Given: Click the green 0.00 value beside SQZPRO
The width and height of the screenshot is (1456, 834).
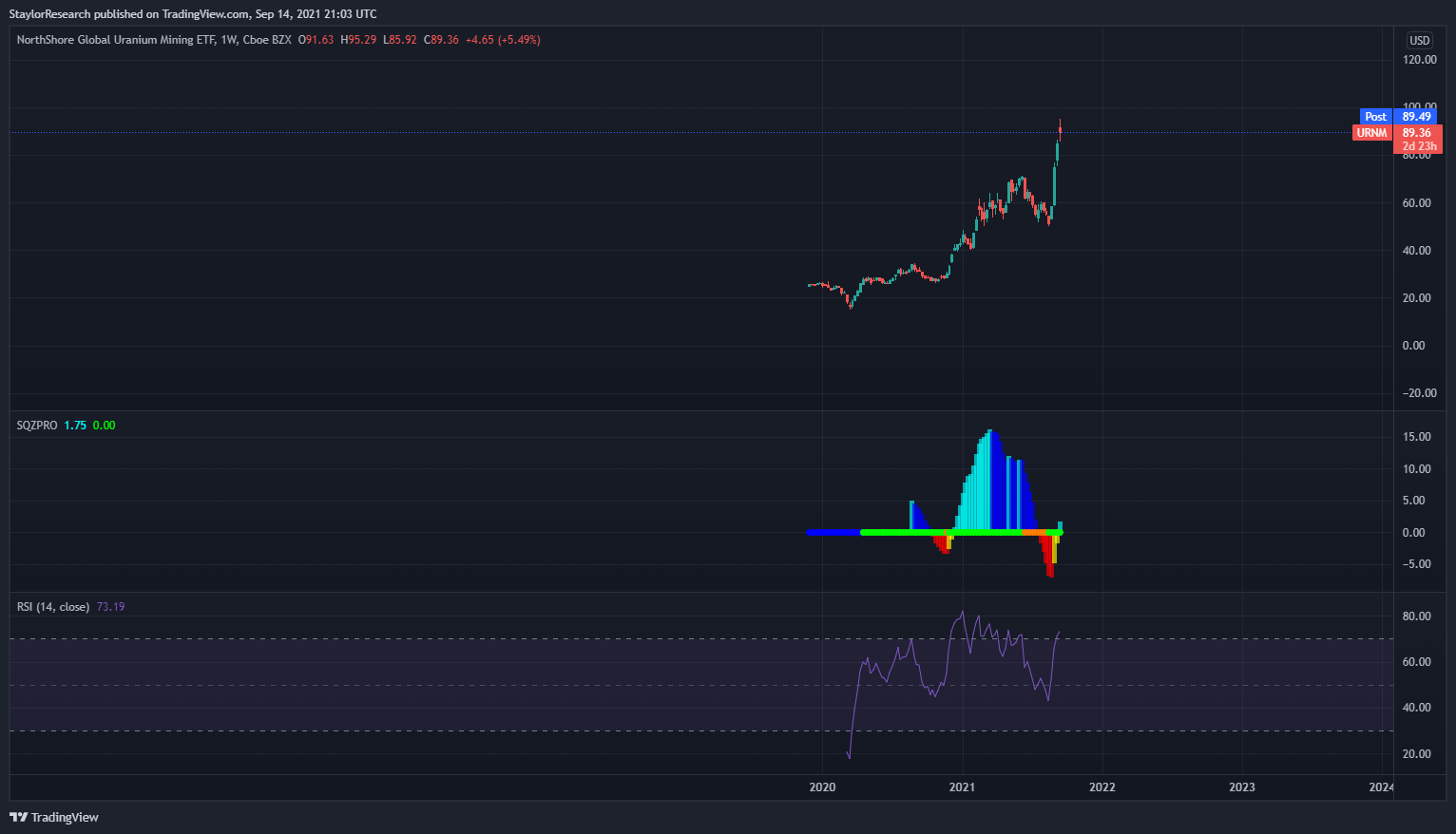Looking at the screenshot, I should pos(105,426).
